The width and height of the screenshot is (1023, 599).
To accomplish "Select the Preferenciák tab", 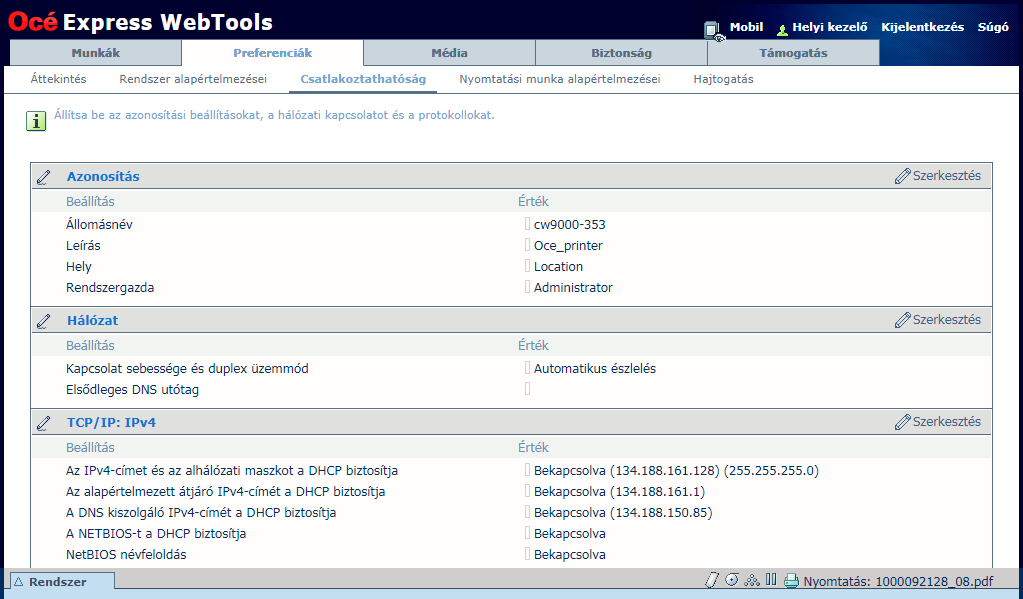I will click(273, 53).
